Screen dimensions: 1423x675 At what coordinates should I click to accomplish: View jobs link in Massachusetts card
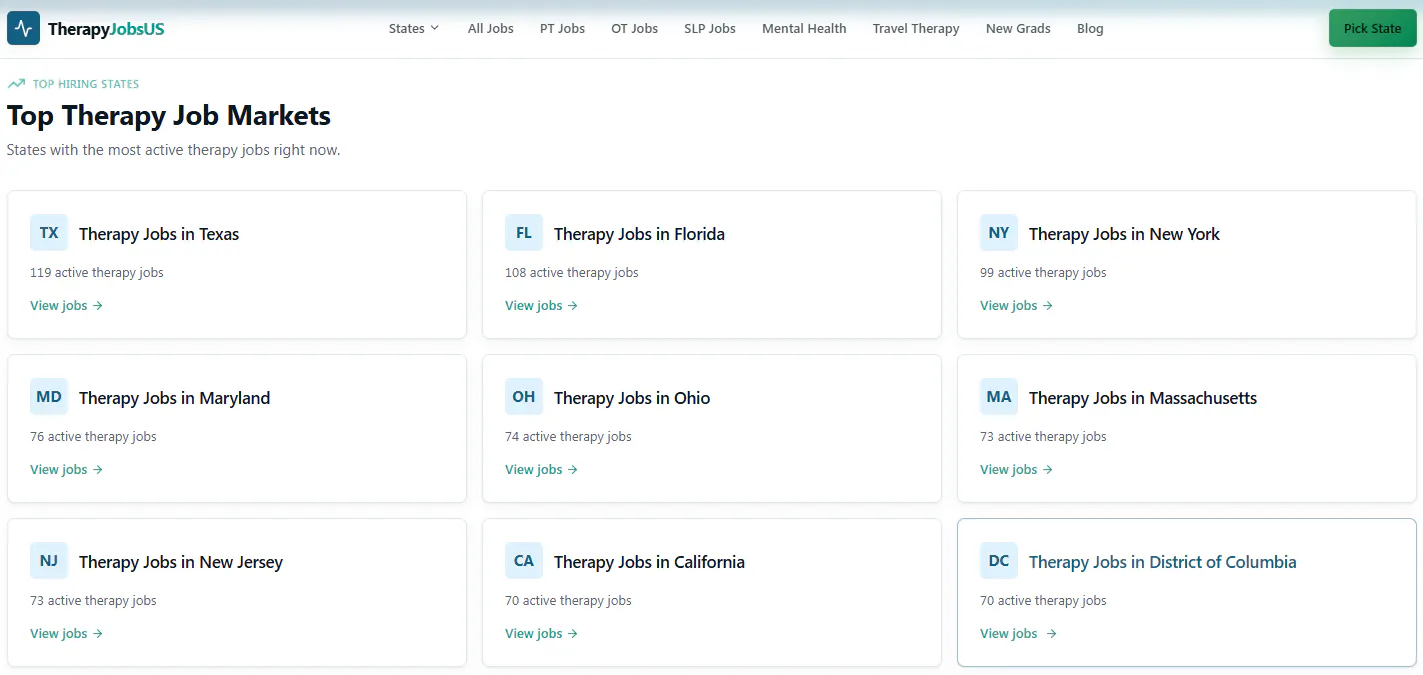point(1017,469)
